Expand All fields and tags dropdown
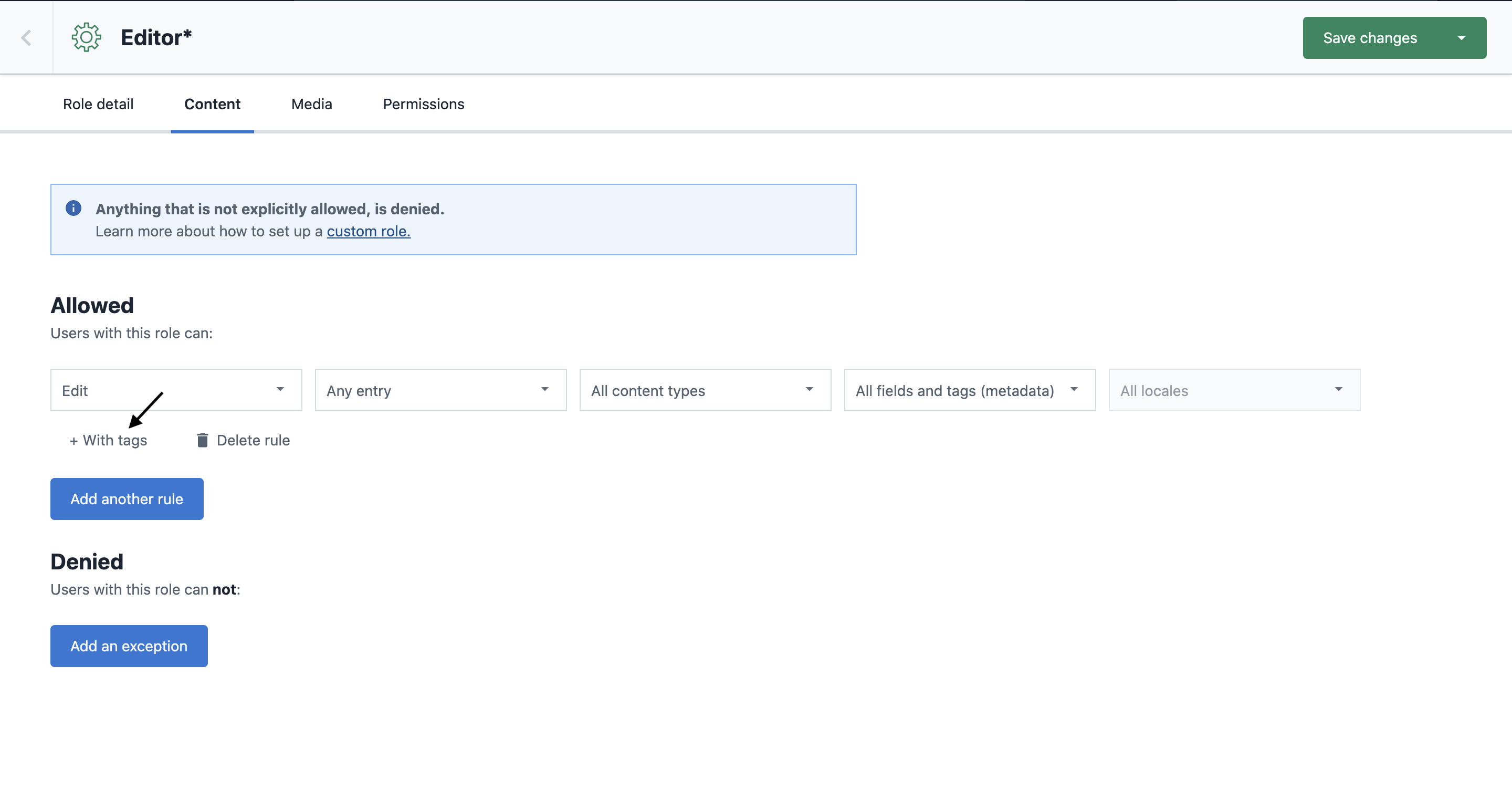 click(969, 390)
